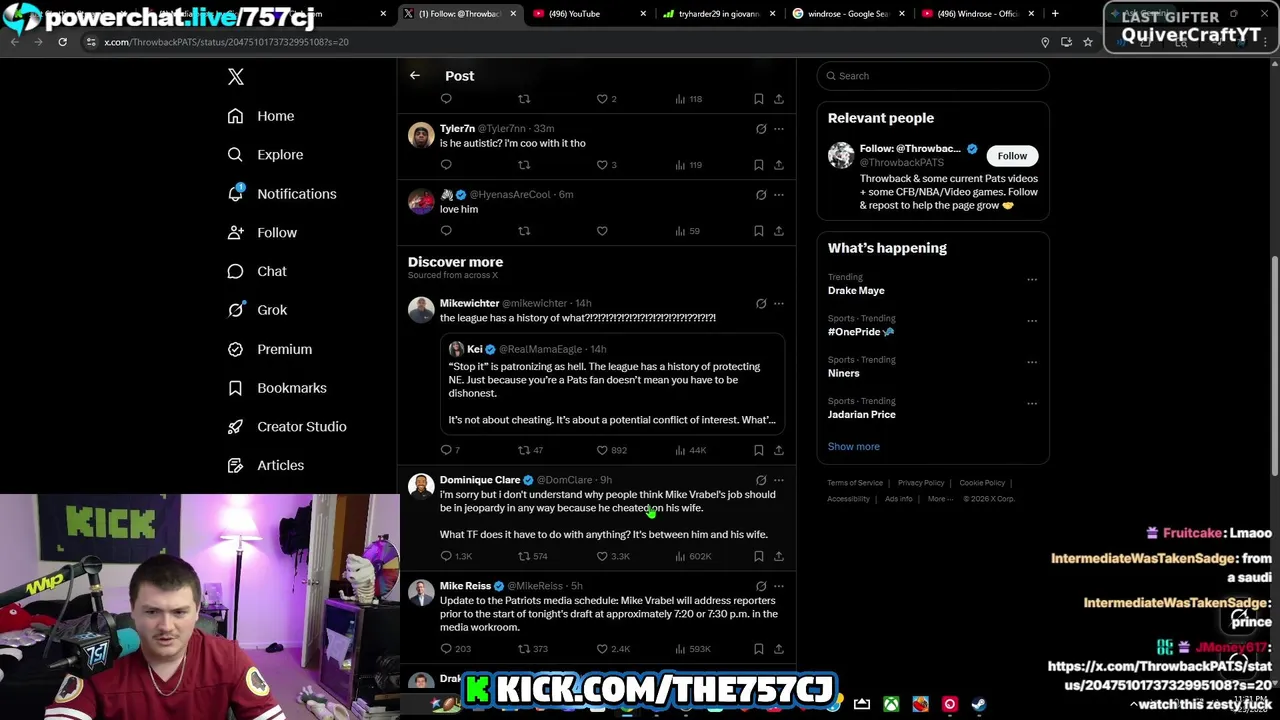Like Mikewichter's post
Image resolution: width=1280 pixels, height=720 pixels.
[602, 450]
